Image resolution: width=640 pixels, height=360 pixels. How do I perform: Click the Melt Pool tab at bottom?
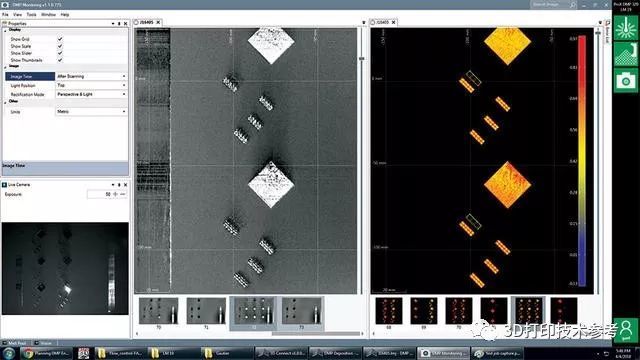(17, 343)
